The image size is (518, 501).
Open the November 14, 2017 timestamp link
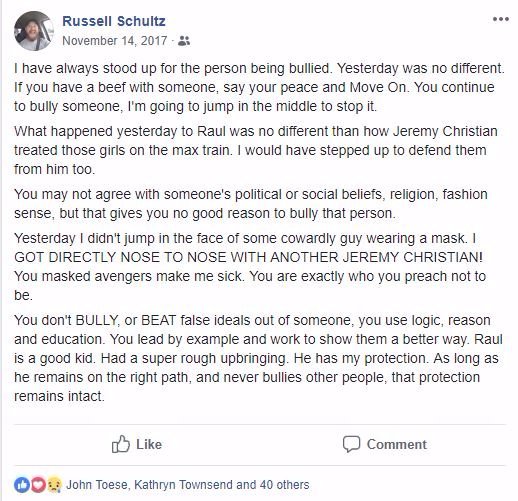(115, 41)
